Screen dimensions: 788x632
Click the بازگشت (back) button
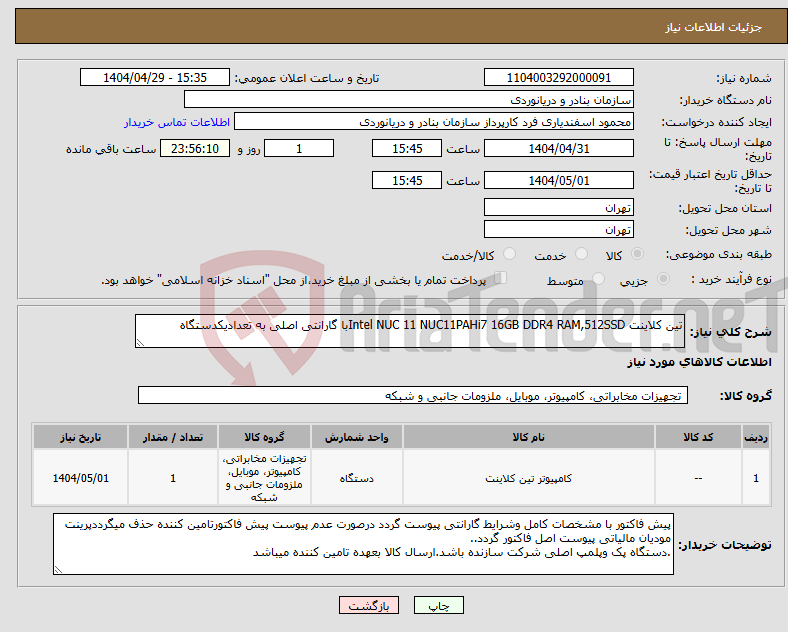pyautogui.click(x=369, y=605)
